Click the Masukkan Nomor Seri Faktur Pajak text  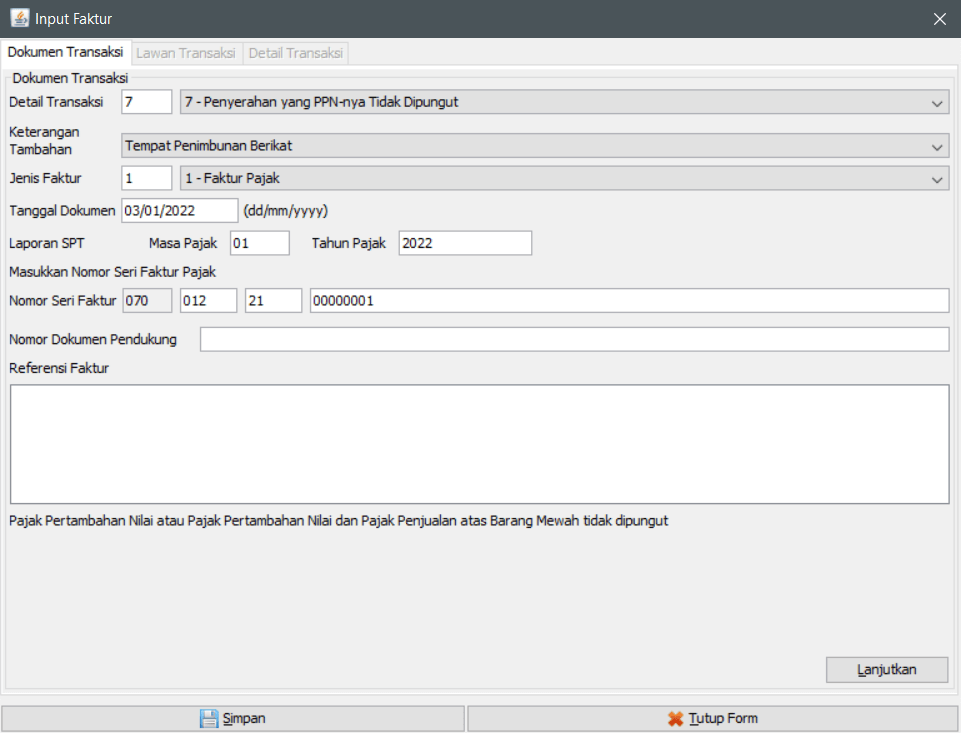click(x=113, y=272)
